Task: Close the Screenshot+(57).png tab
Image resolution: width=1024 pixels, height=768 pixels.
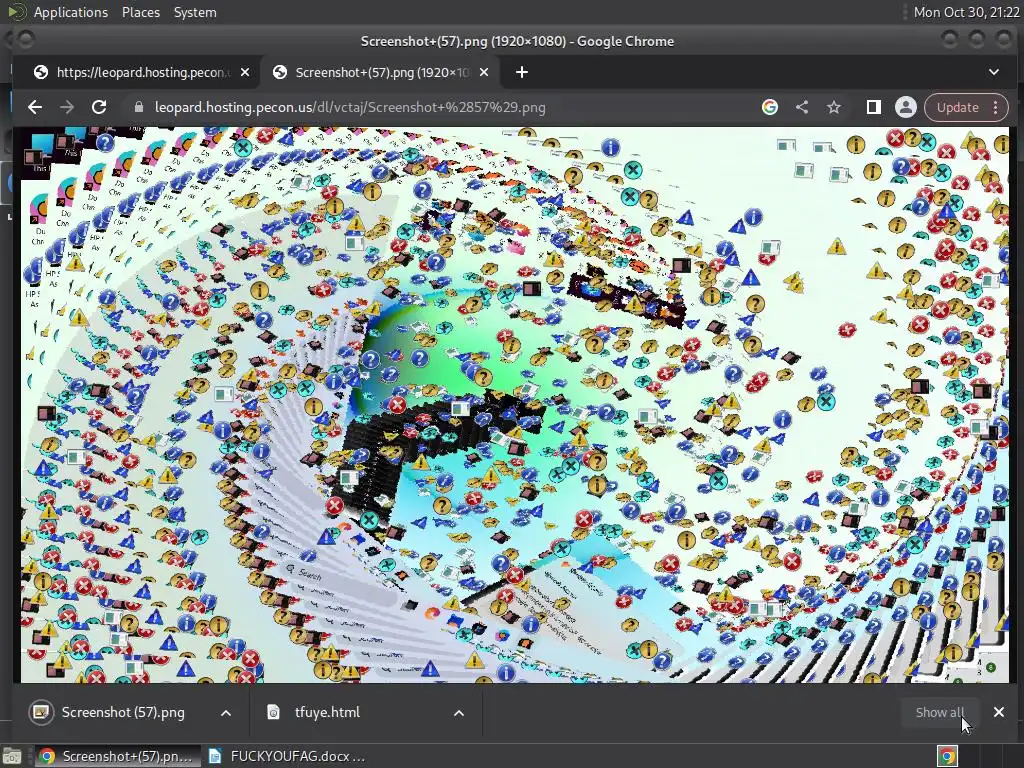Action: pos(484,72)
